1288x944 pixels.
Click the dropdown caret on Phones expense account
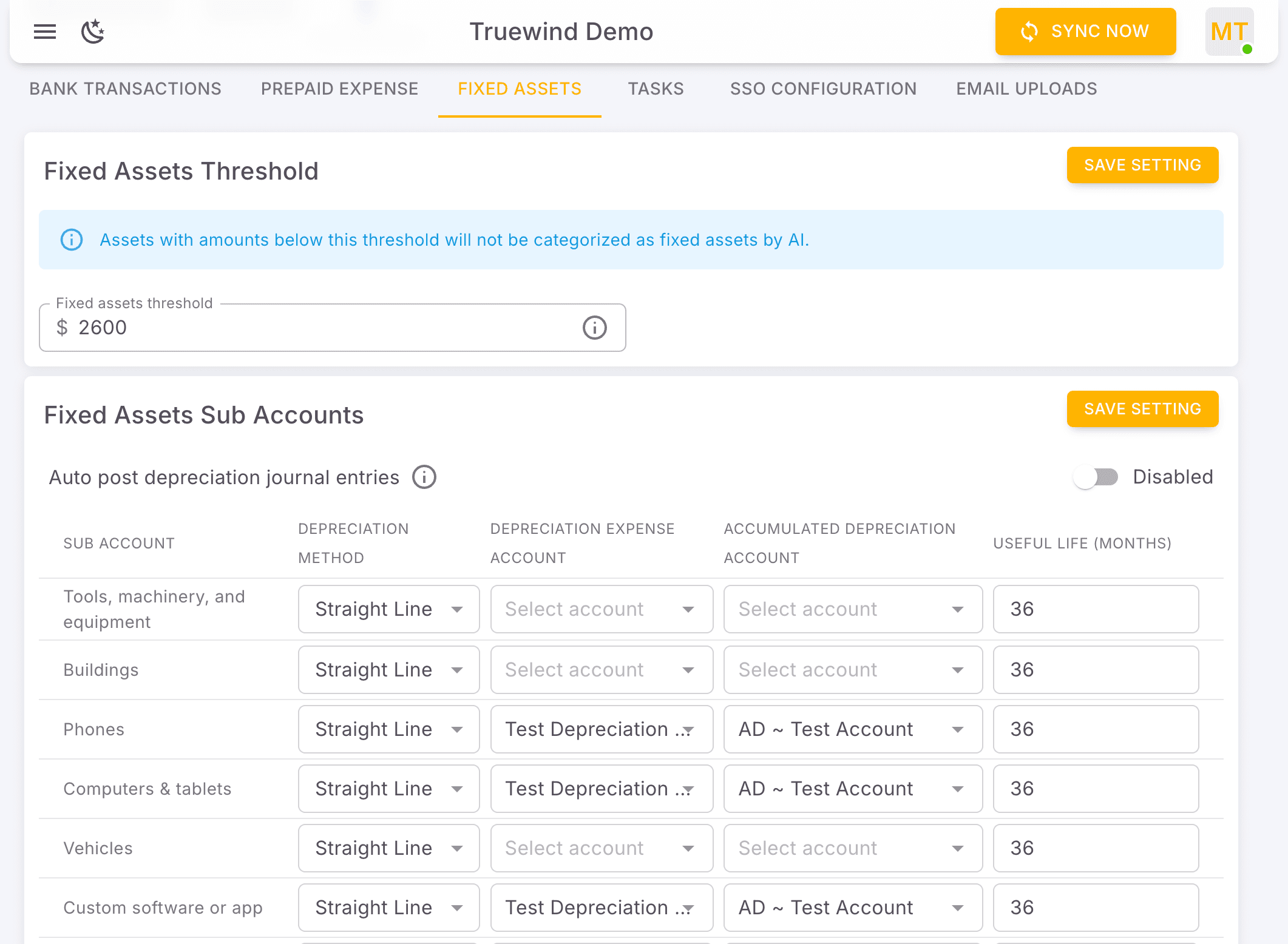pos(688,729)
